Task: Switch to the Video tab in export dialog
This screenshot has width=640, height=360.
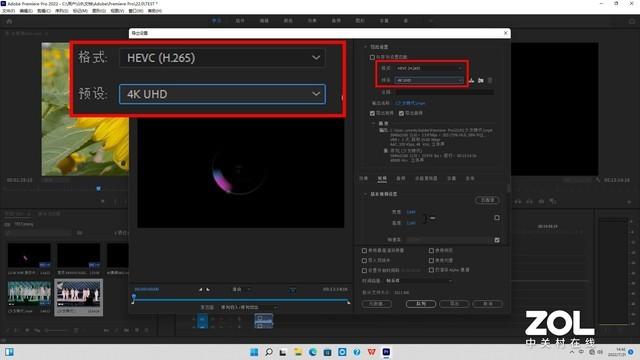Action: click(x=382, y=178)
